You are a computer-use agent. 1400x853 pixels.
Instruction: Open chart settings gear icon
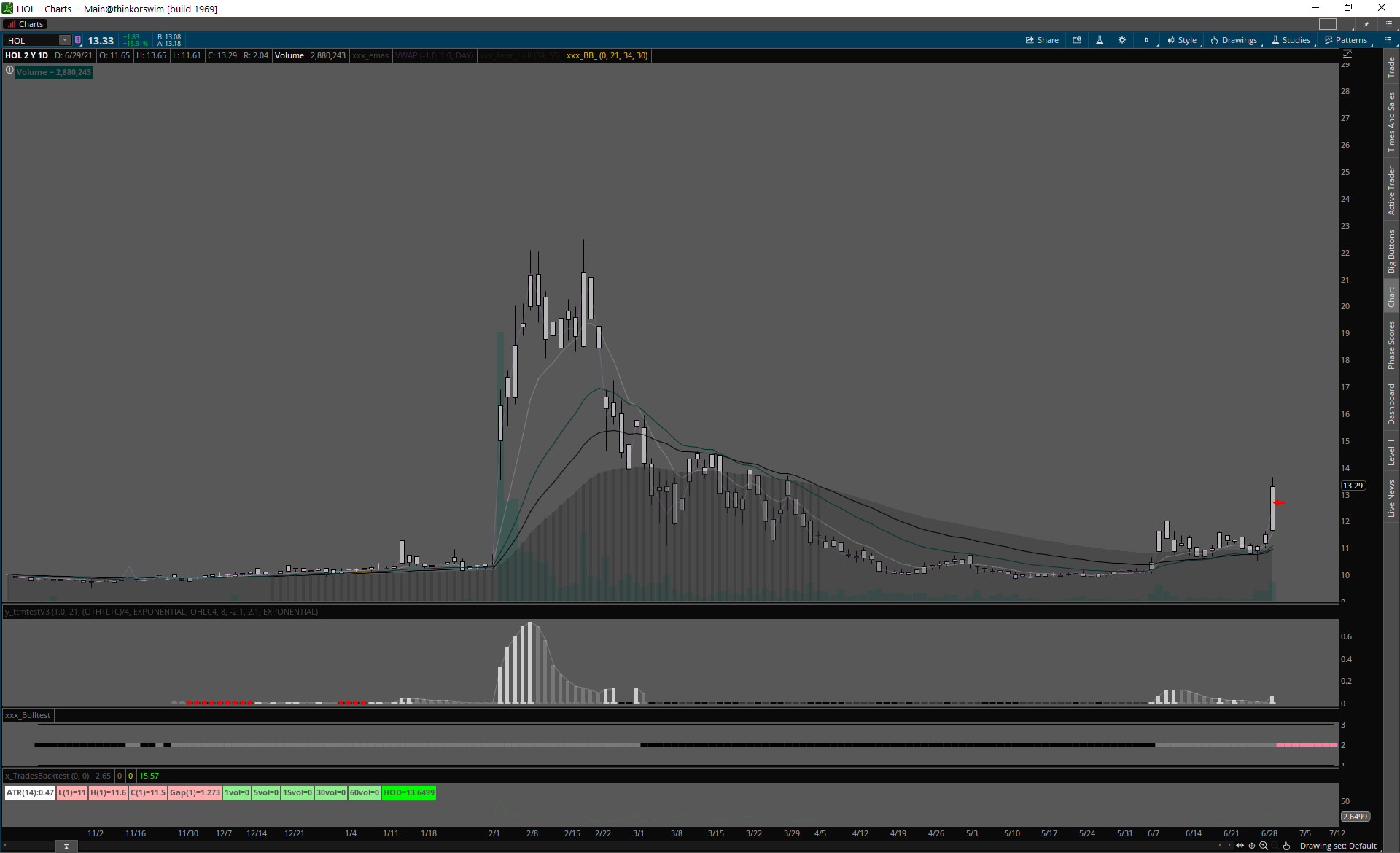1122,40
